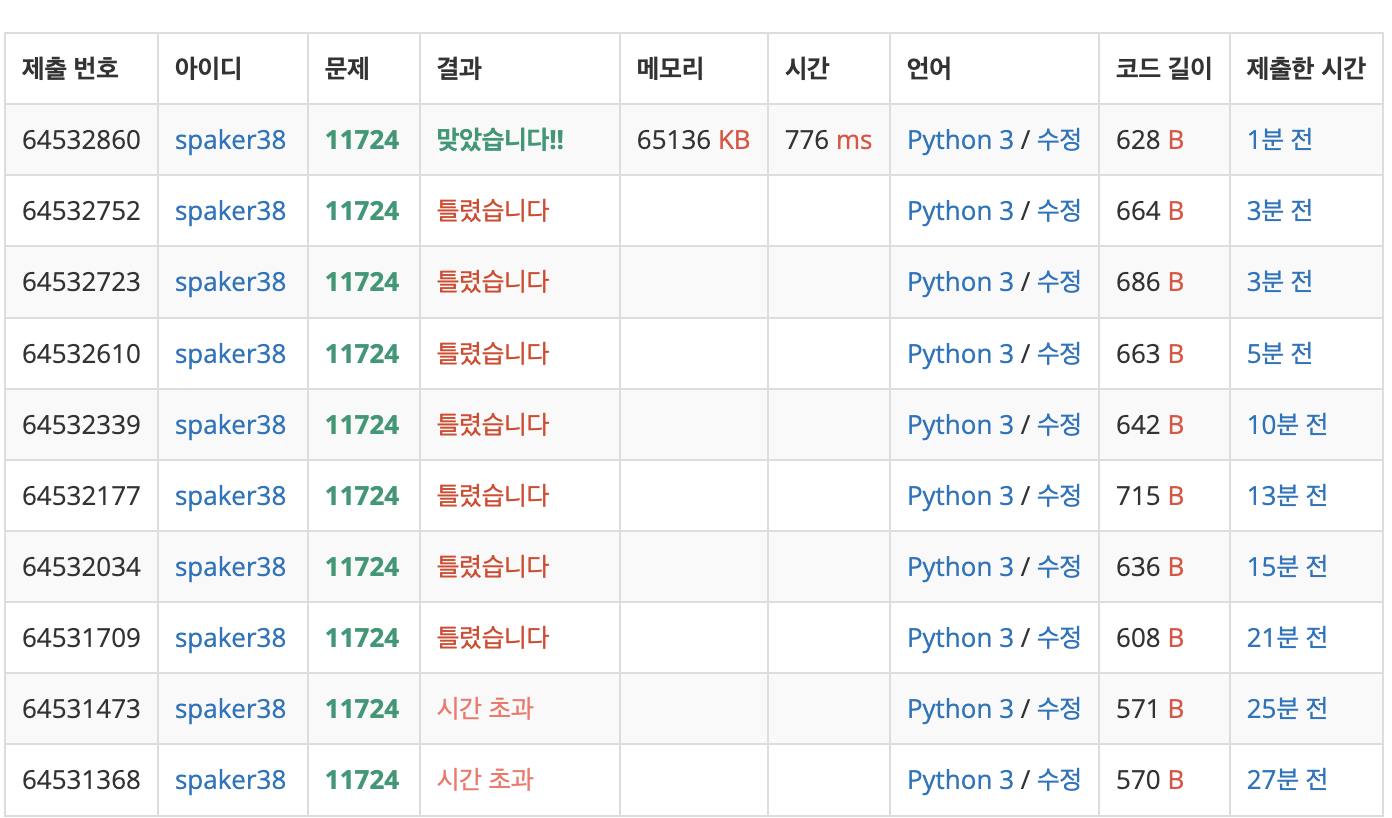Image resolution: width=1392 pixels, height=818 pixels.
Task: Open Python 3 source code of submission 64532860
Action: click(960, 140)
